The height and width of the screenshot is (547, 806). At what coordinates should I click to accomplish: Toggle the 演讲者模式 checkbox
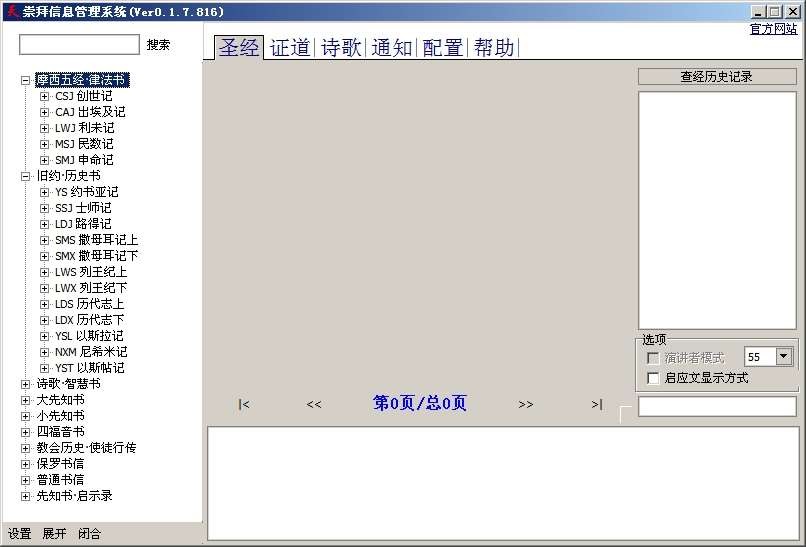pyautogui.click(x=653, y=357)
